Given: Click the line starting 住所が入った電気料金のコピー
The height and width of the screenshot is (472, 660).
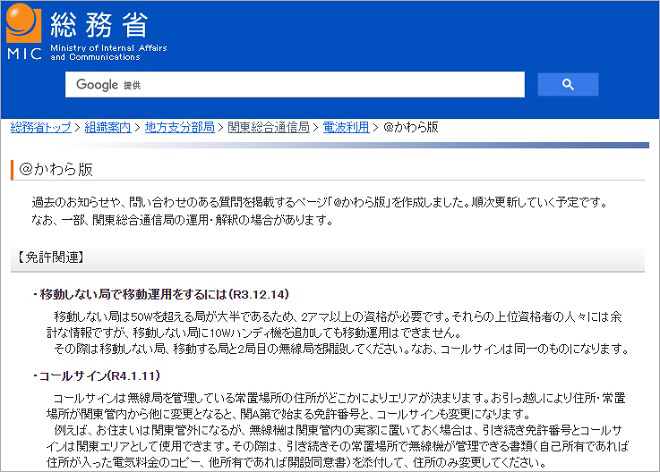Looking at the screenshot, I should tap(296, 463).
